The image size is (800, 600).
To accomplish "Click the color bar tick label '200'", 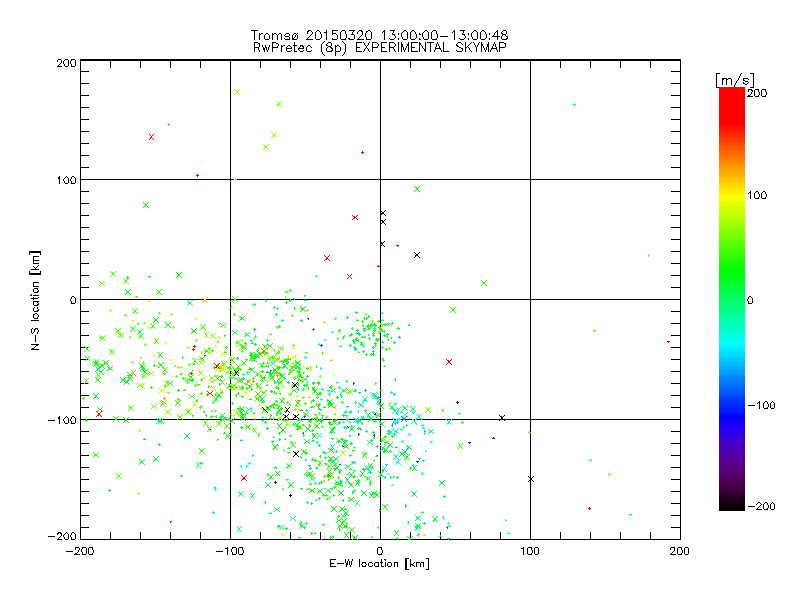I will pyautogui.click(x=757, y=93).
